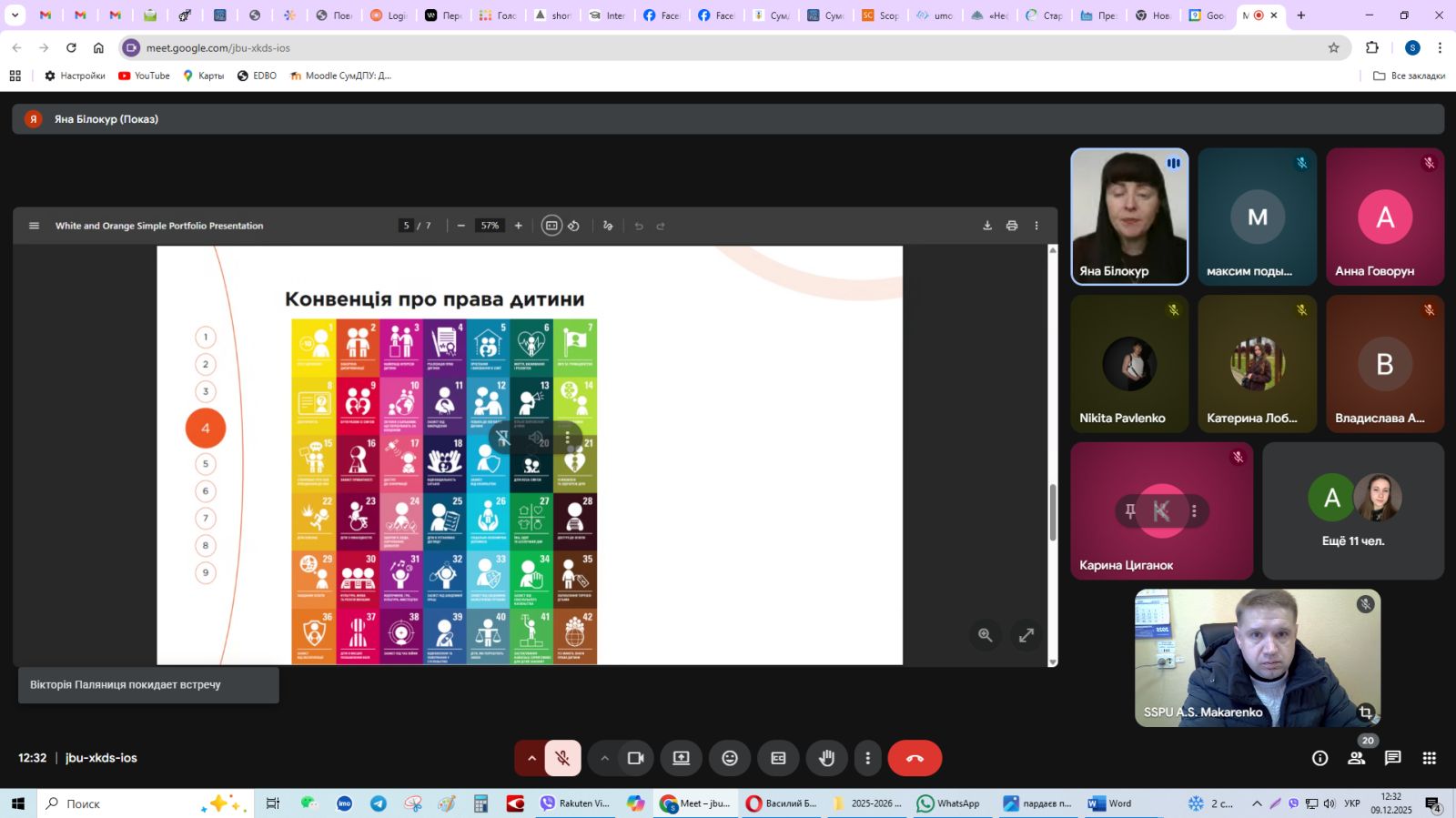The image size is (1456, 818).
Task: Open the emoji reactions panel
Action: coord(730,758)
